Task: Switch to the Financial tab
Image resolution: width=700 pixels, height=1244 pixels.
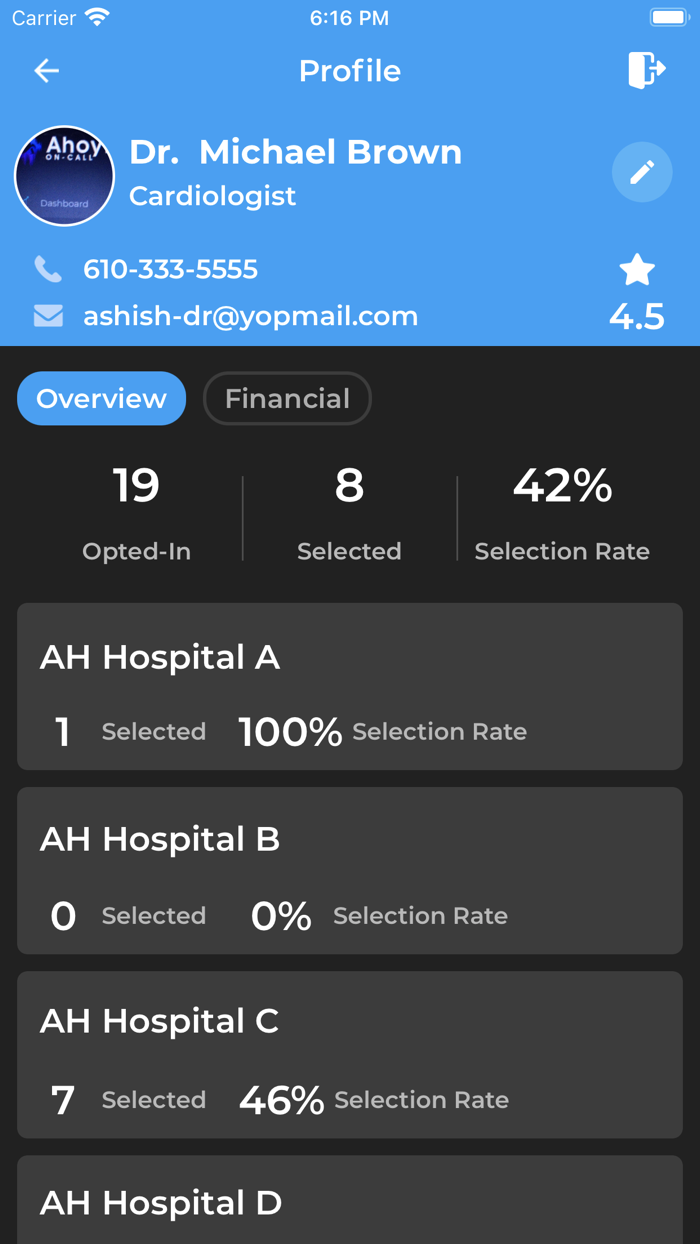Action: 287,398
